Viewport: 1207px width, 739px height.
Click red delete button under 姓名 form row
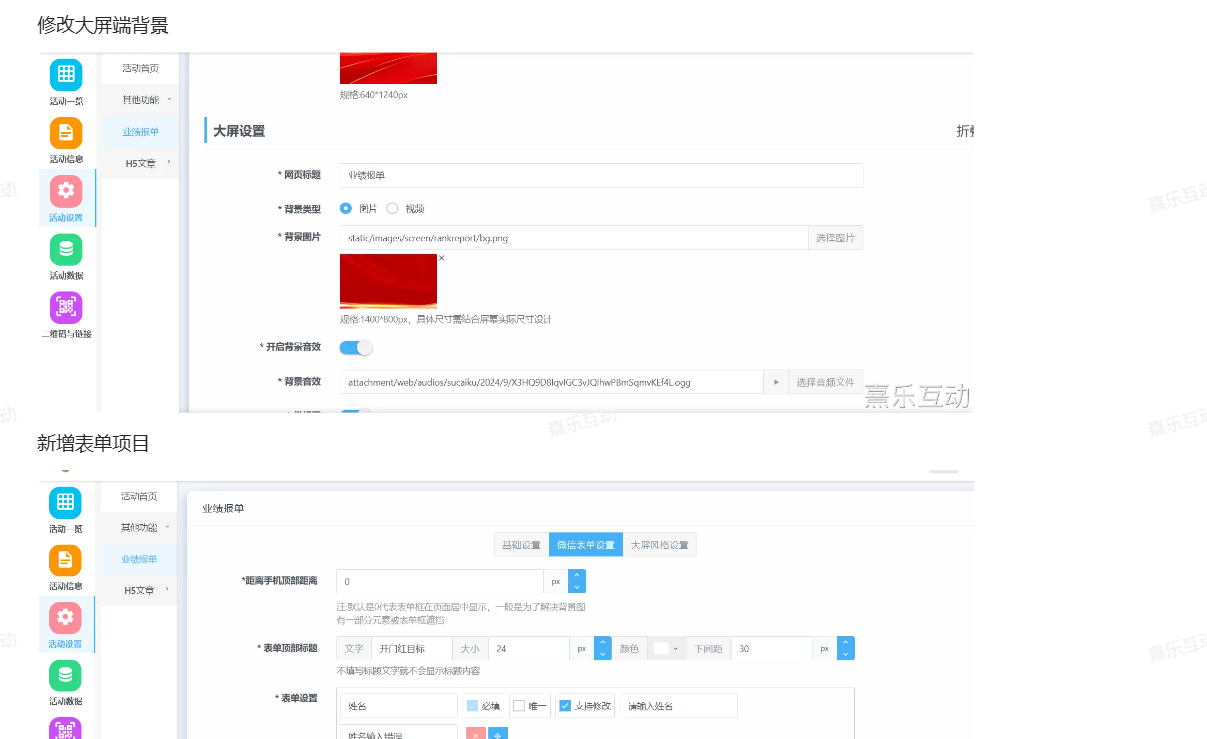point(476,733)
